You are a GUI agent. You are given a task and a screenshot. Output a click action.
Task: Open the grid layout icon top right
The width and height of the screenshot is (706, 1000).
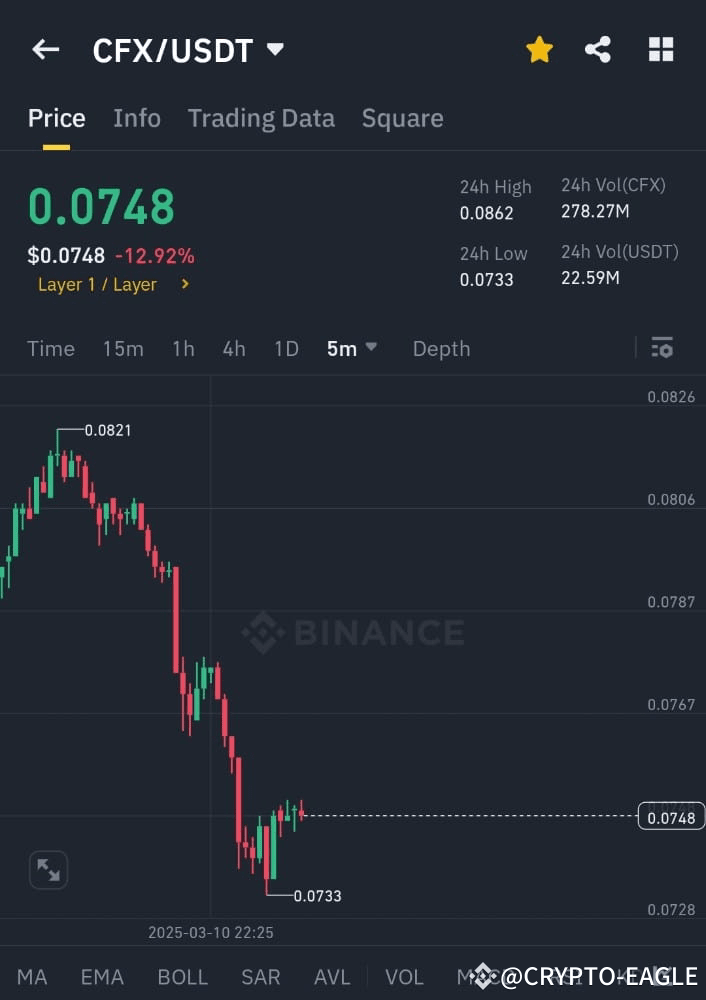[661, 49]
